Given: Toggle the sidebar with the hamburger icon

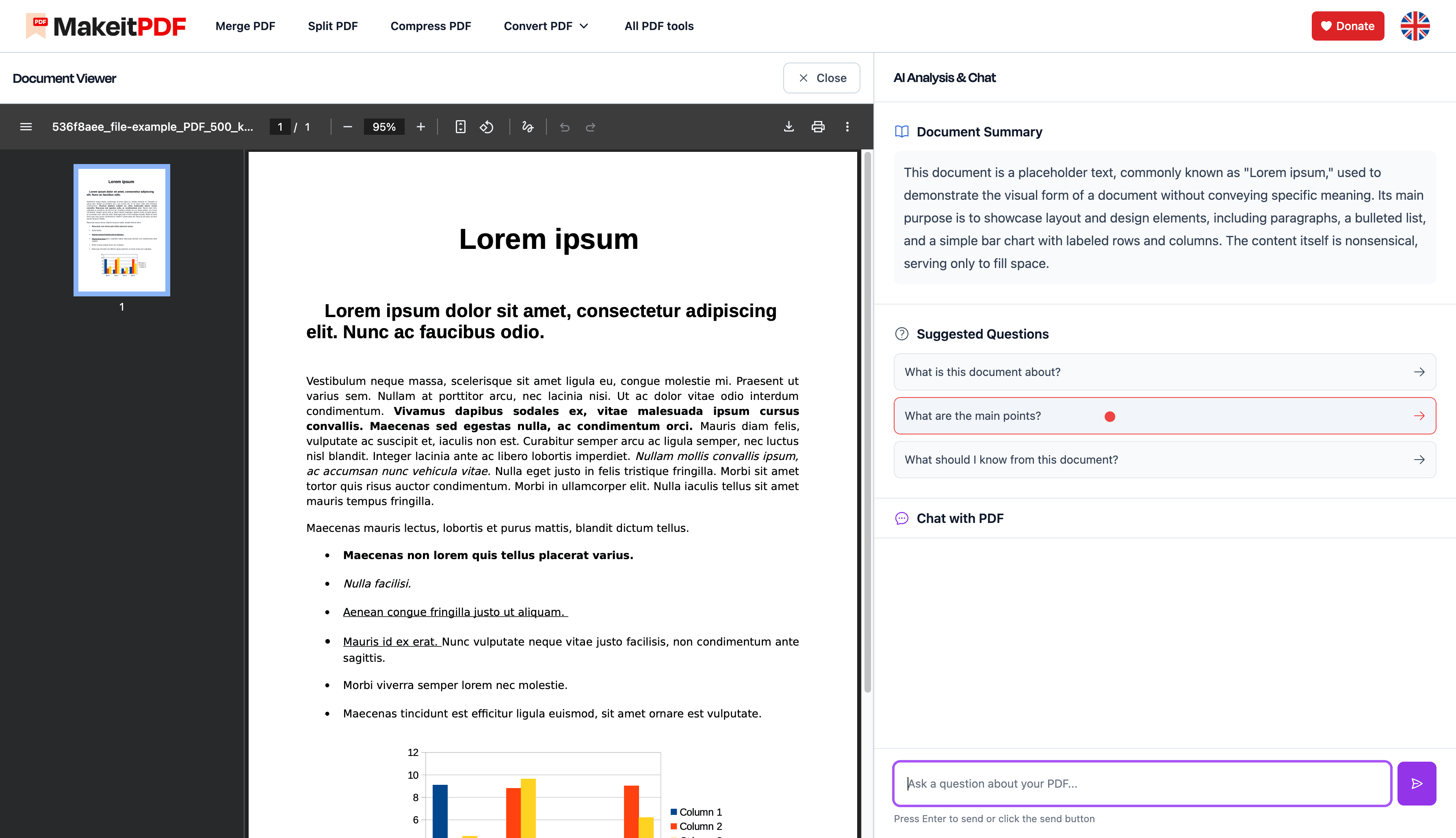Looking at the screenshot, I should [x=26, y=127].
